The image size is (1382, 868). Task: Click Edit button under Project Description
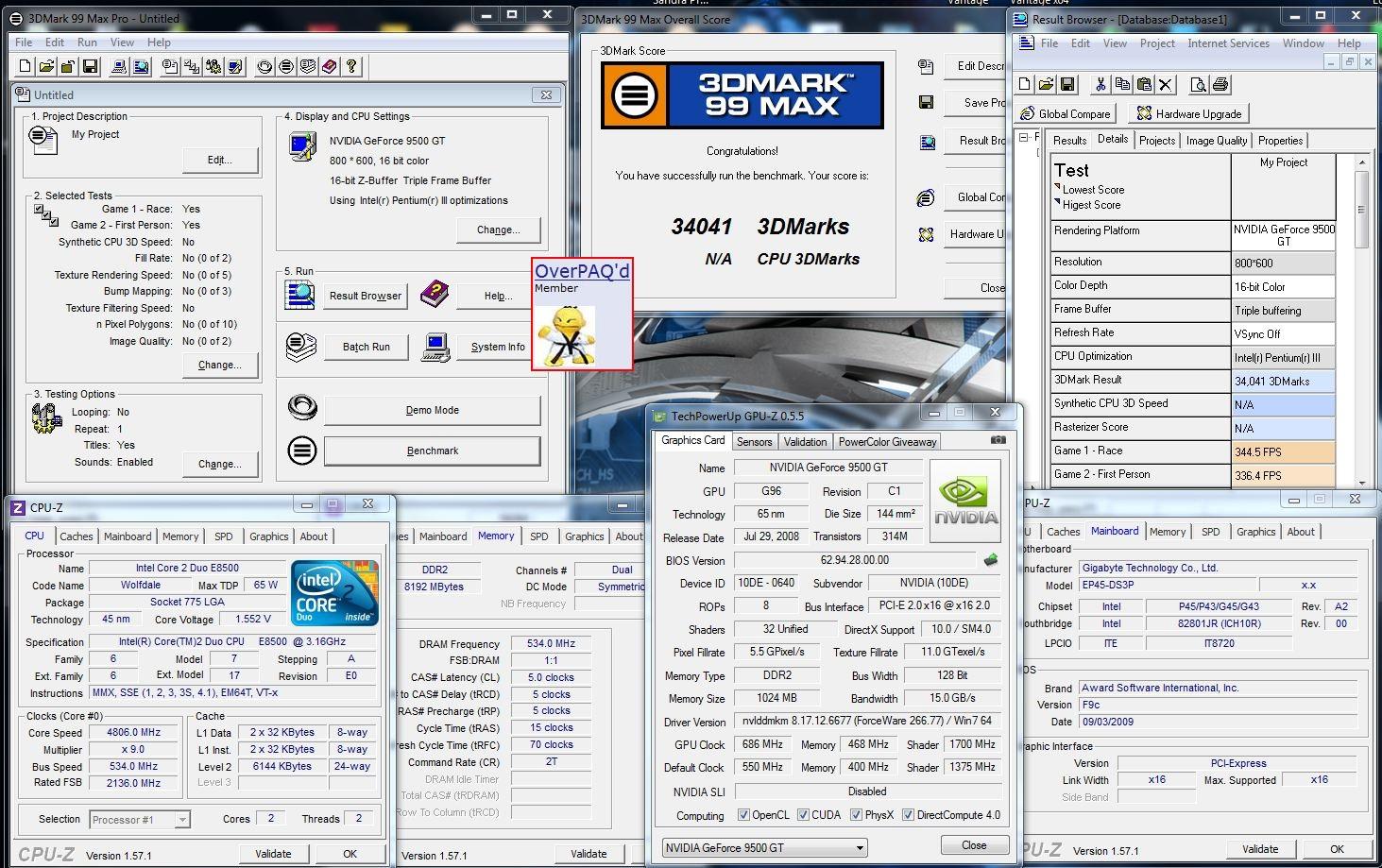tap(219, 160)
